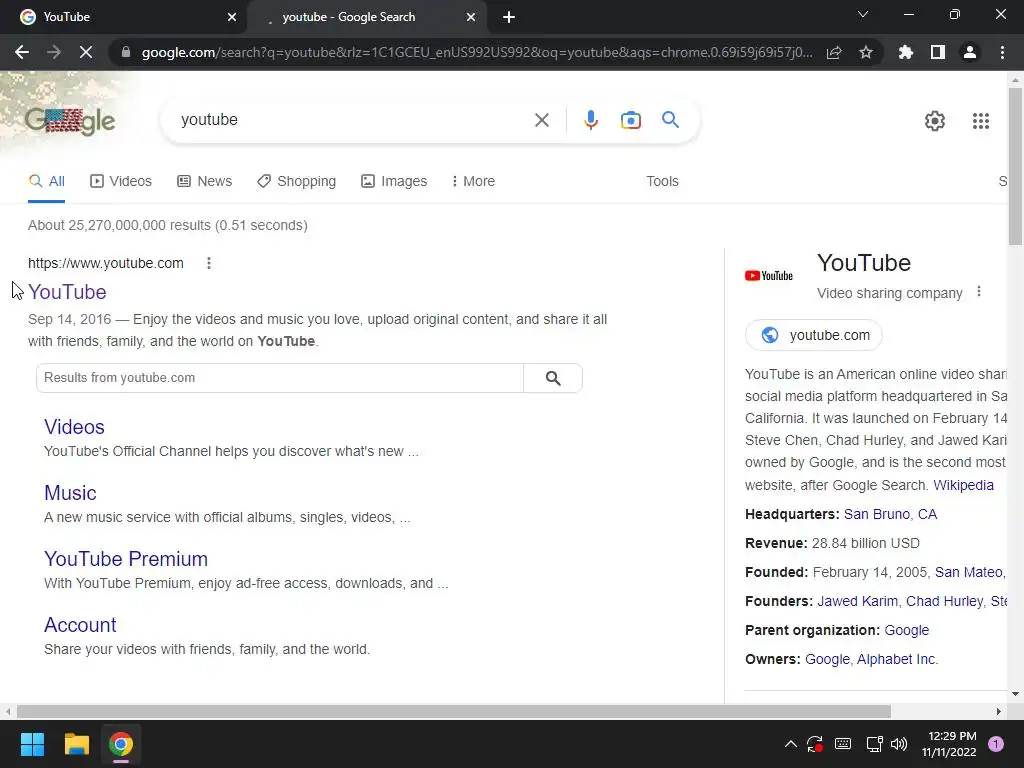Viewport: 1024px width, 768px height.
Task: Open the volume speaker tray icon
Action: [x=899, y=744]
